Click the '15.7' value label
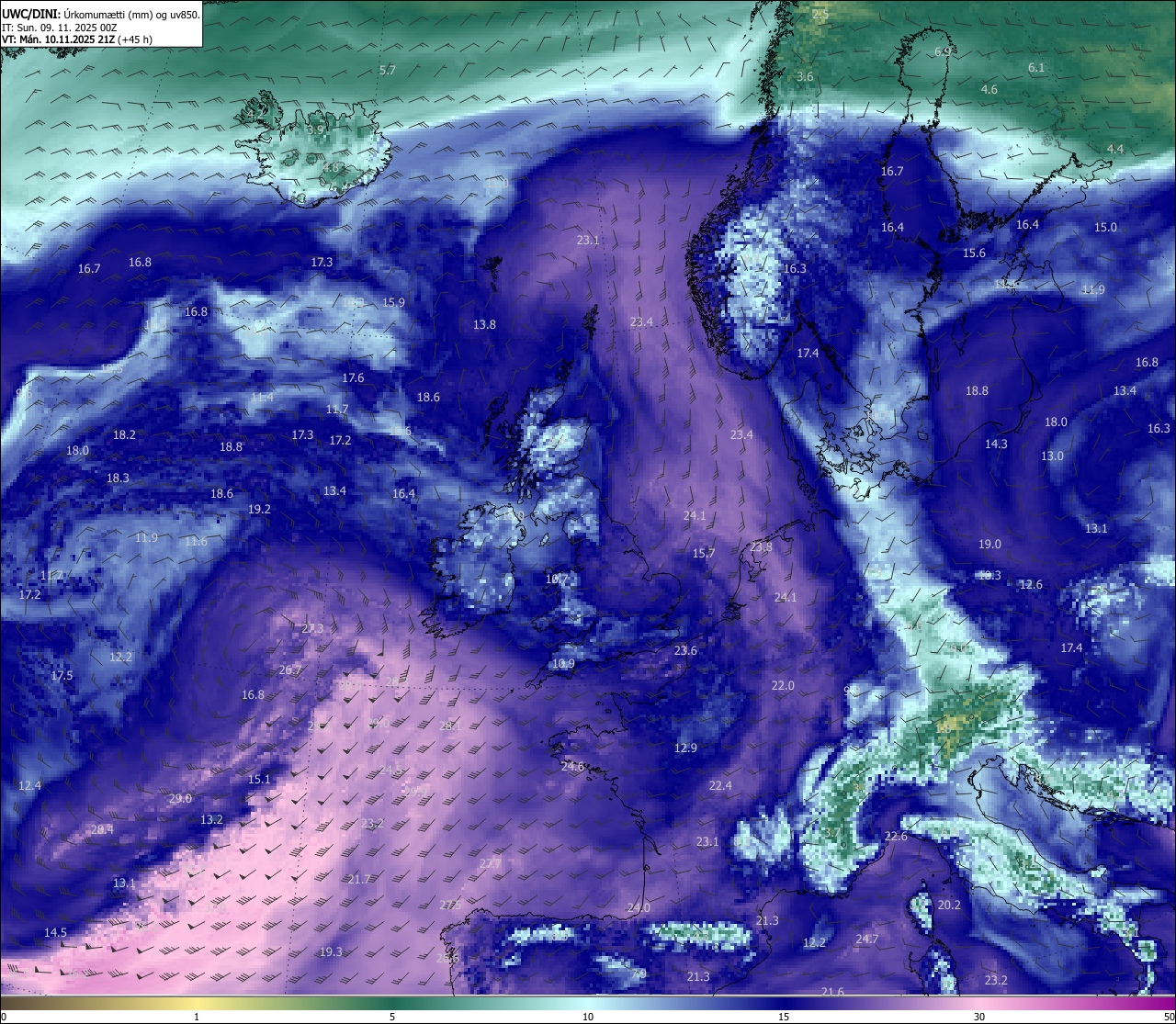1176x1024 pixels. (x=703, y=553)
